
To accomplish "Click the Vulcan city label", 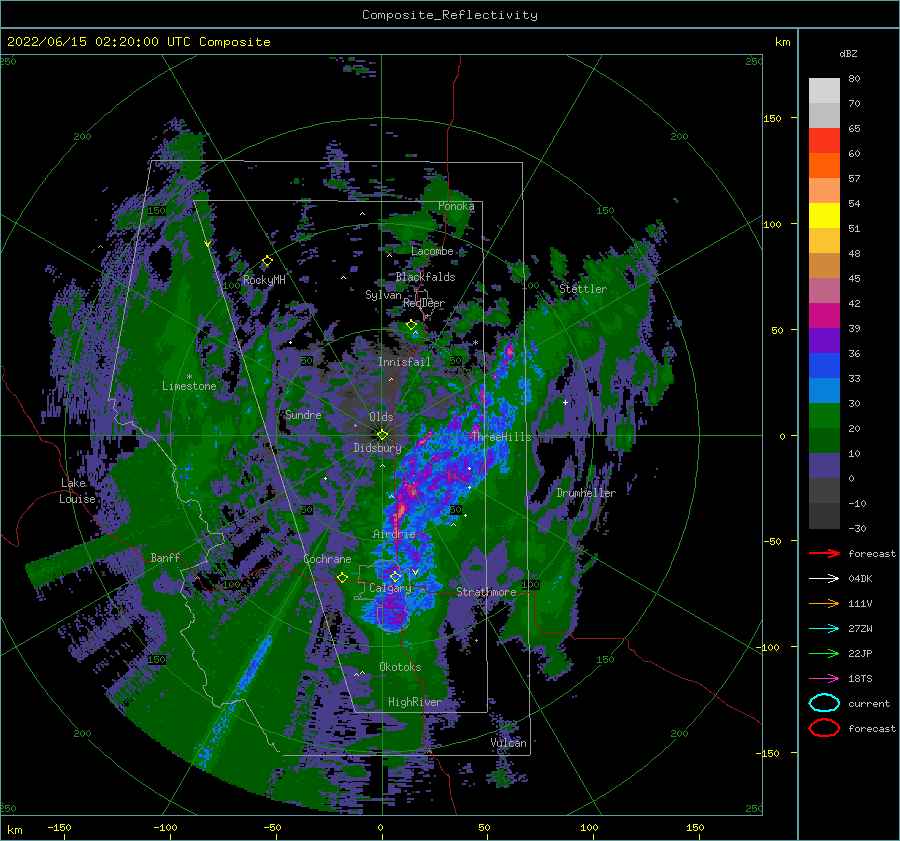I will [508, 743].
